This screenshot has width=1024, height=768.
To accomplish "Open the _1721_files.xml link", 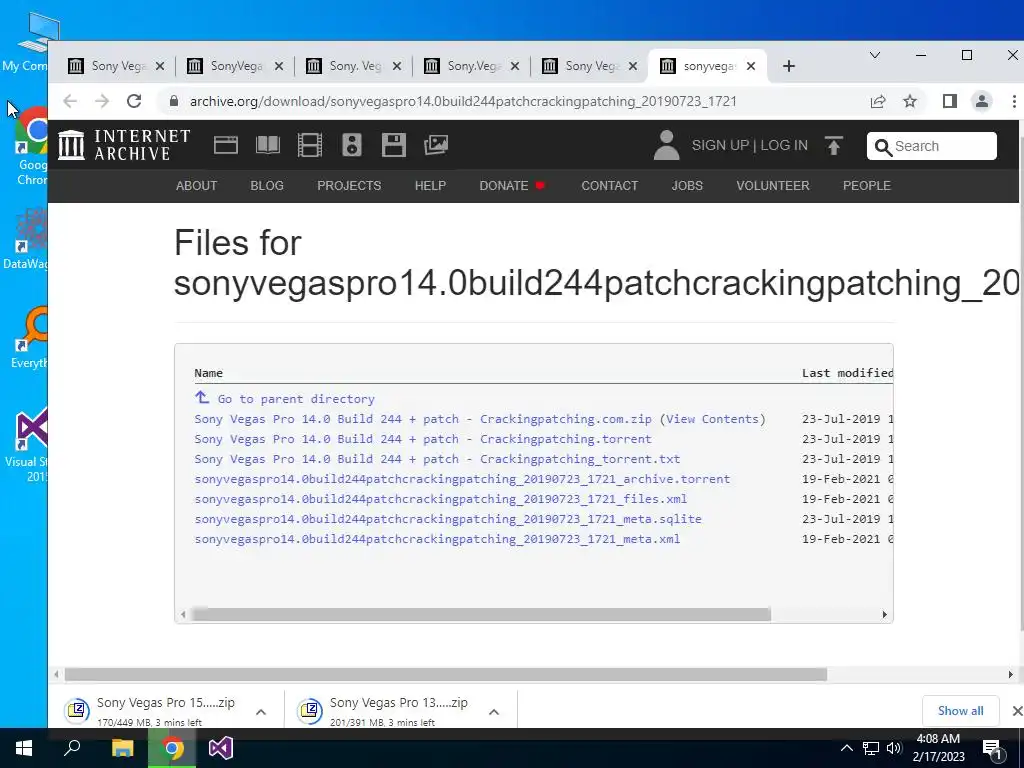I will point(440,499).
